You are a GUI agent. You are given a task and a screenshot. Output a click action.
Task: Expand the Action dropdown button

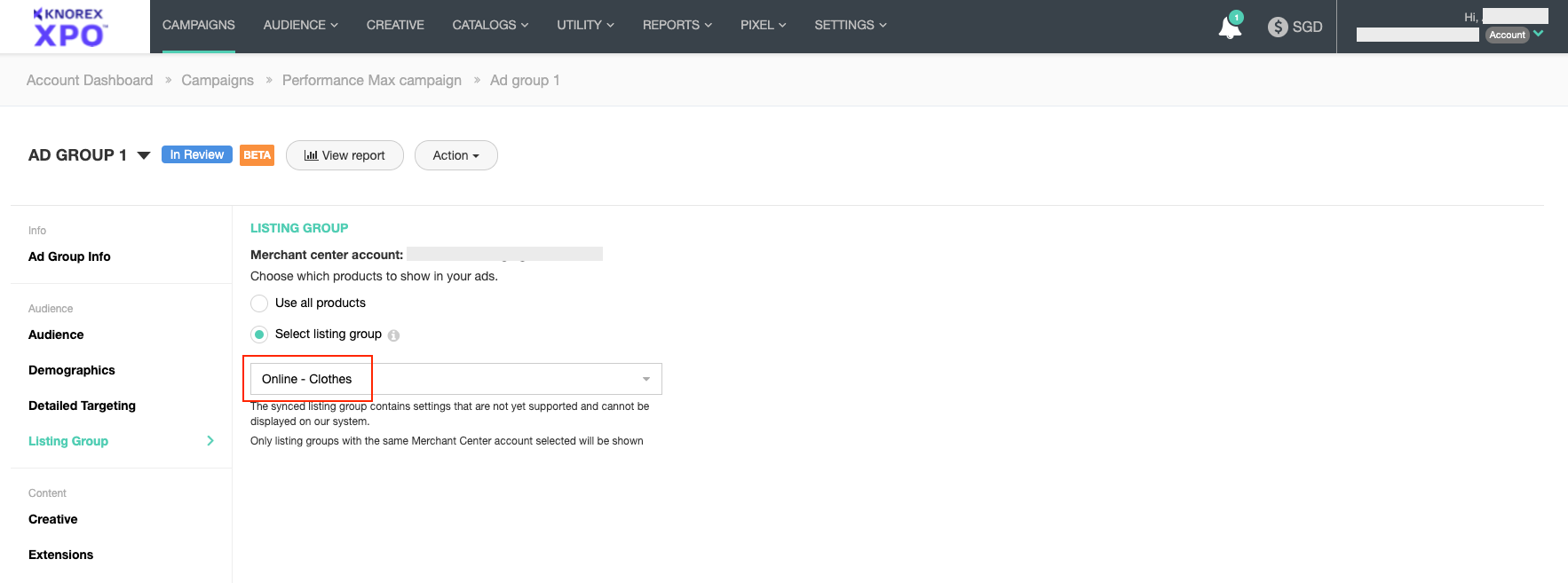click(x=455, y=155)
